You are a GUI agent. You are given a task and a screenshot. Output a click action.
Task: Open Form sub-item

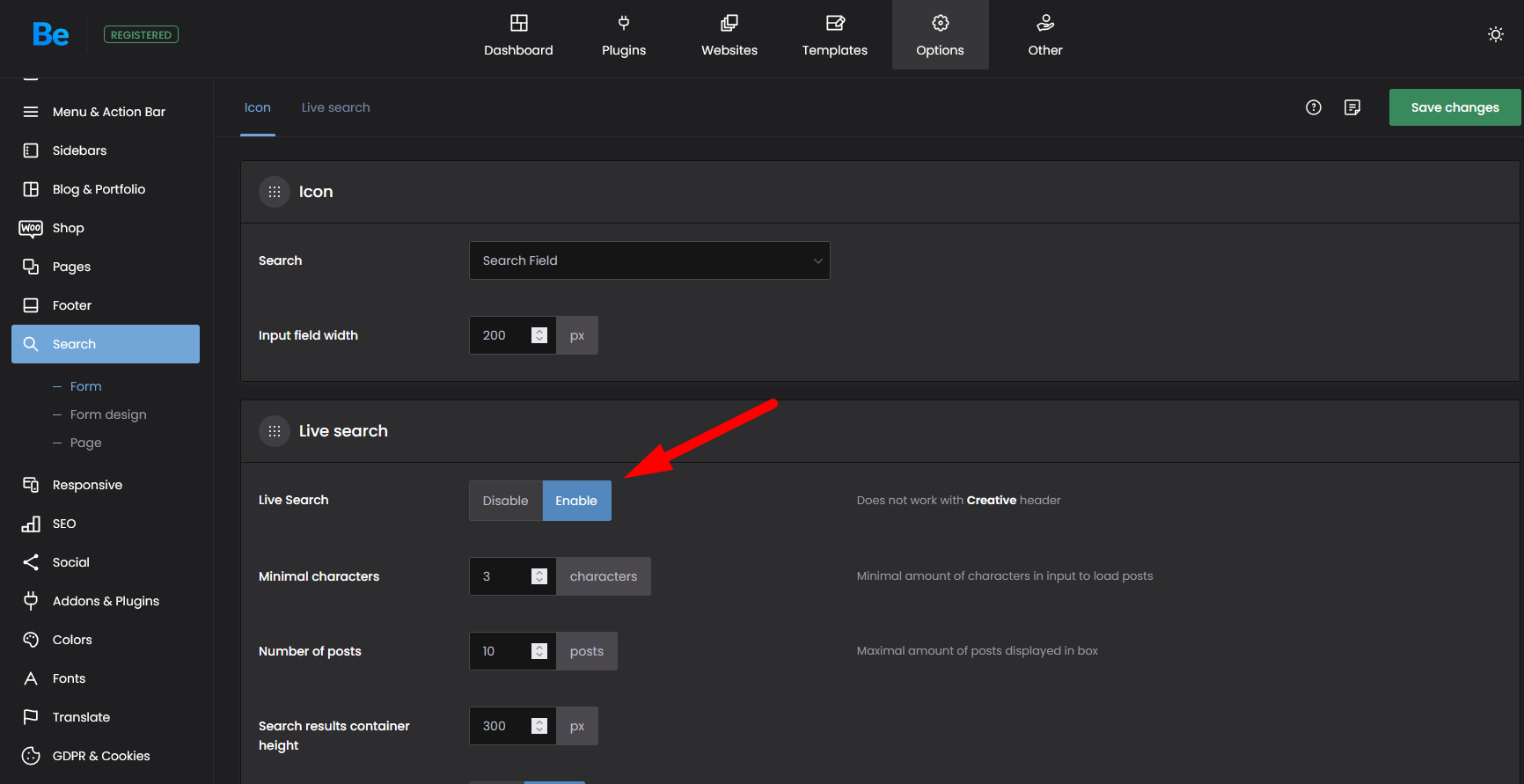(86, 386)
